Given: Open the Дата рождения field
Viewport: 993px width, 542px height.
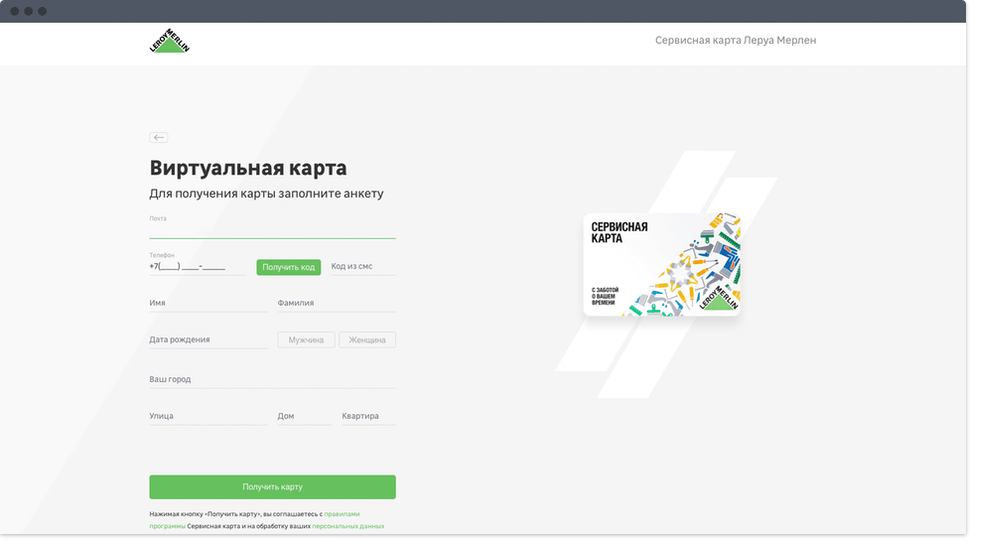Looking at the screenshot, I should (x=208, y=339).
